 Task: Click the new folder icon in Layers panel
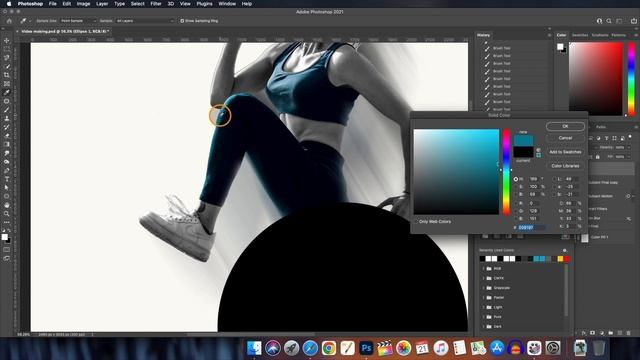pyautogui.click(x=610, y=333)
